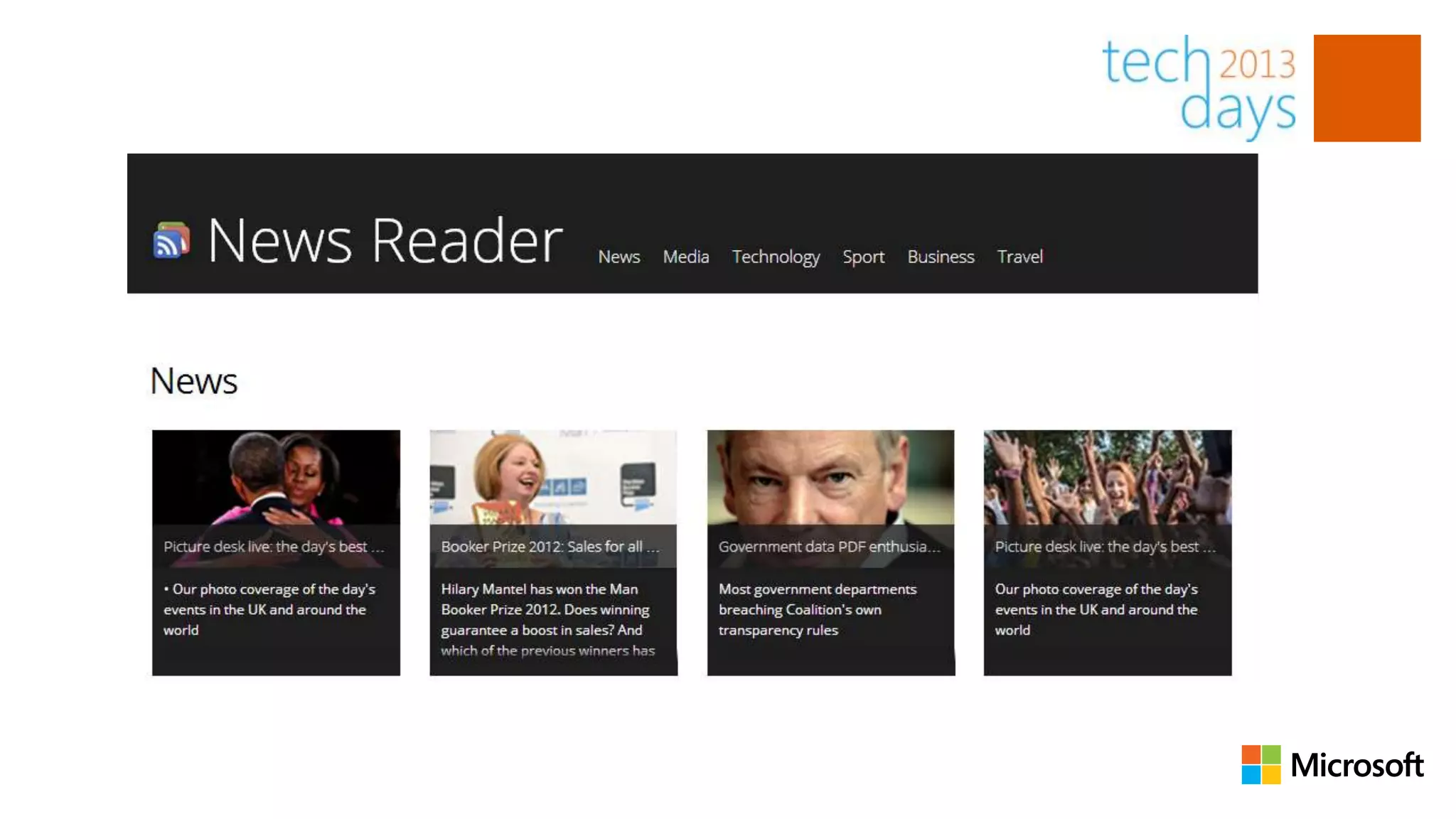Click the tech days 2013 logo
This screenshot has width=1456, height=819.
click(1199, 87)
